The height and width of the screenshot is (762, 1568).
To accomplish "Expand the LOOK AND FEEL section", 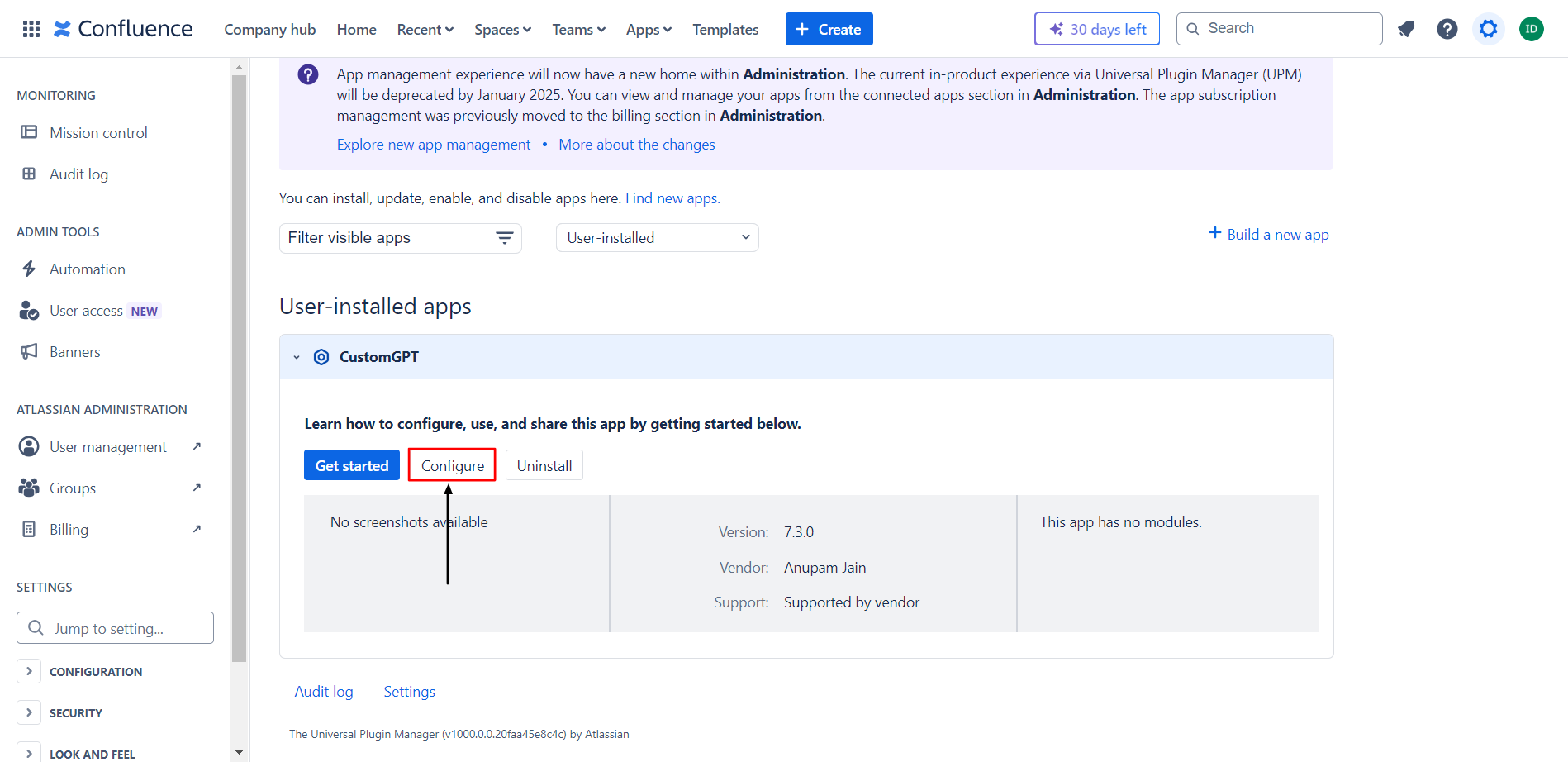I will [x=29, y=752].
